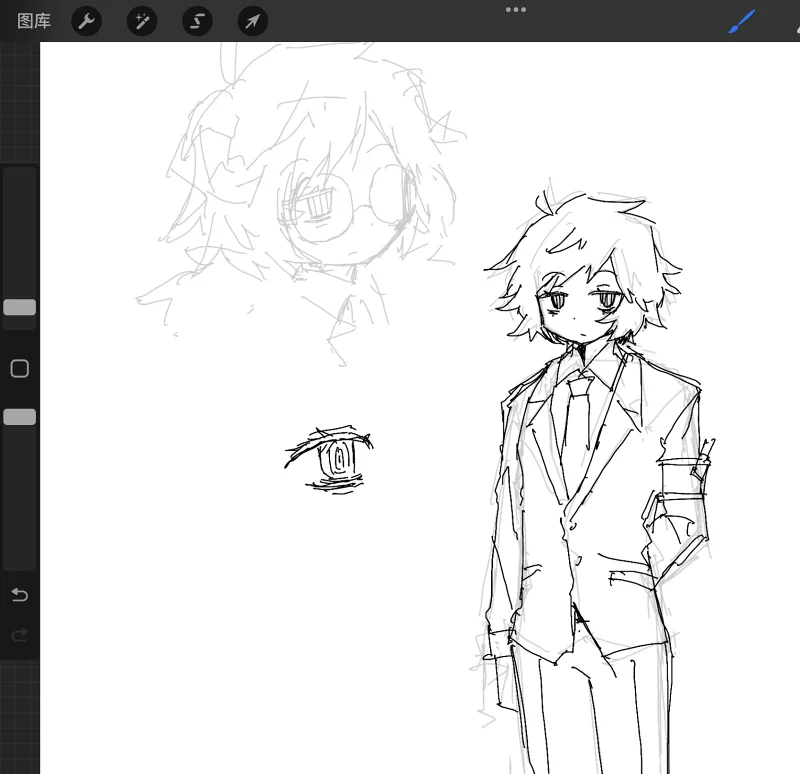Image resolution: width=800 pixels, height=774 pixels.
Task: Click the brush size slider handle
Action: click(x=19, y=307)
